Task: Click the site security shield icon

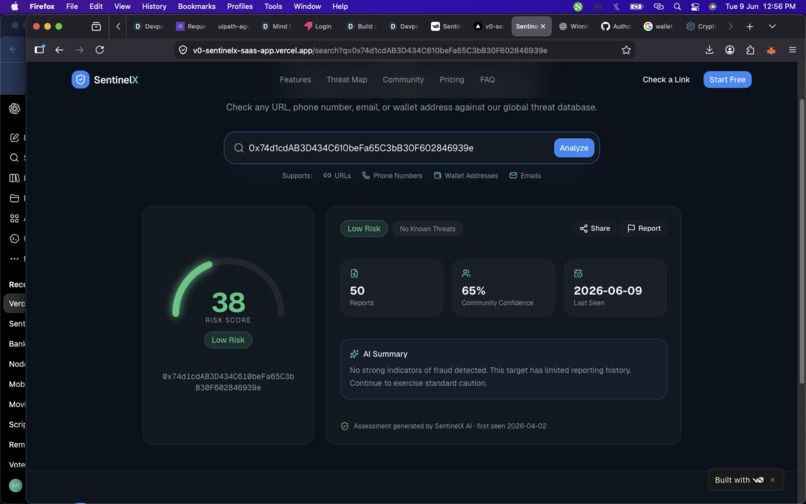Action: click(182, 50)
